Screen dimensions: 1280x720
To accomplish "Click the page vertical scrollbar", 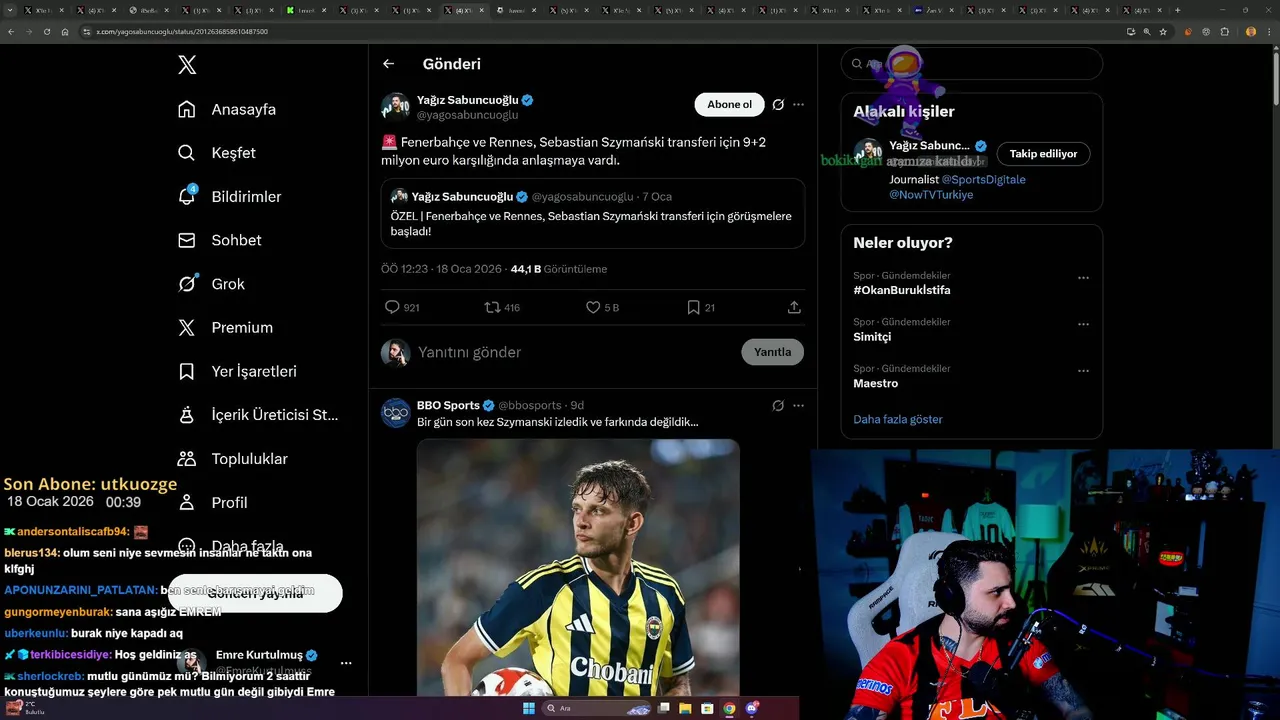I will (1275, 80).
